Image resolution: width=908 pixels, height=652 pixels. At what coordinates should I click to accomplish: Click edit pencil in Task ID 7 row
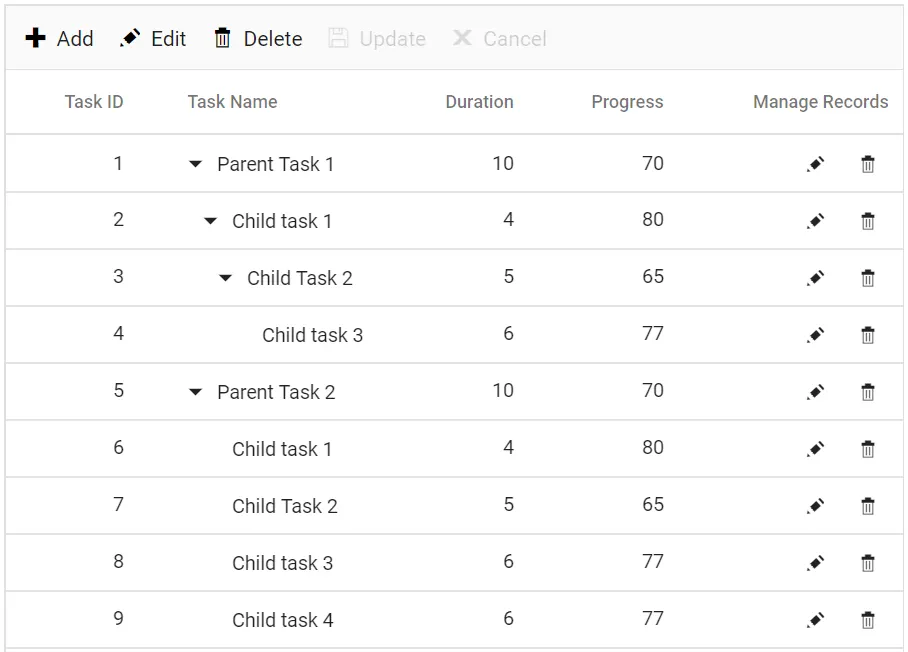(815, 506)
